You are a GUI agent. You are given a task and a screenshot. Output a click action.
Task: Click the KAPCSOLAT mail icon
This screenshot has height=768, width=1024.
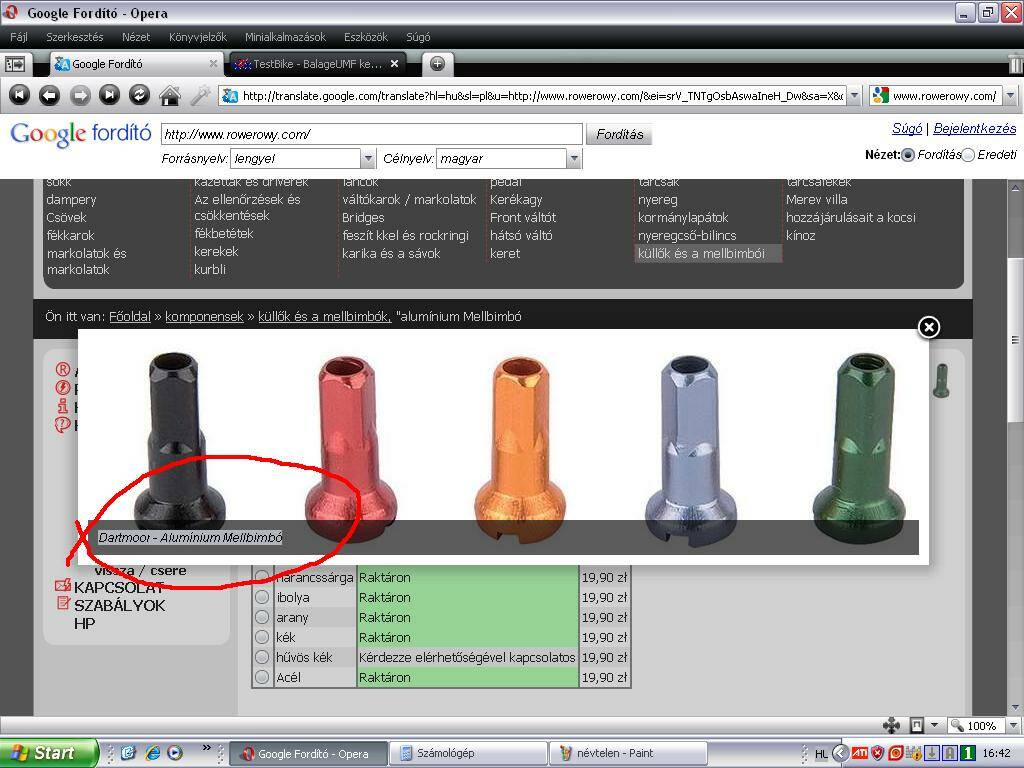[63, 584]
